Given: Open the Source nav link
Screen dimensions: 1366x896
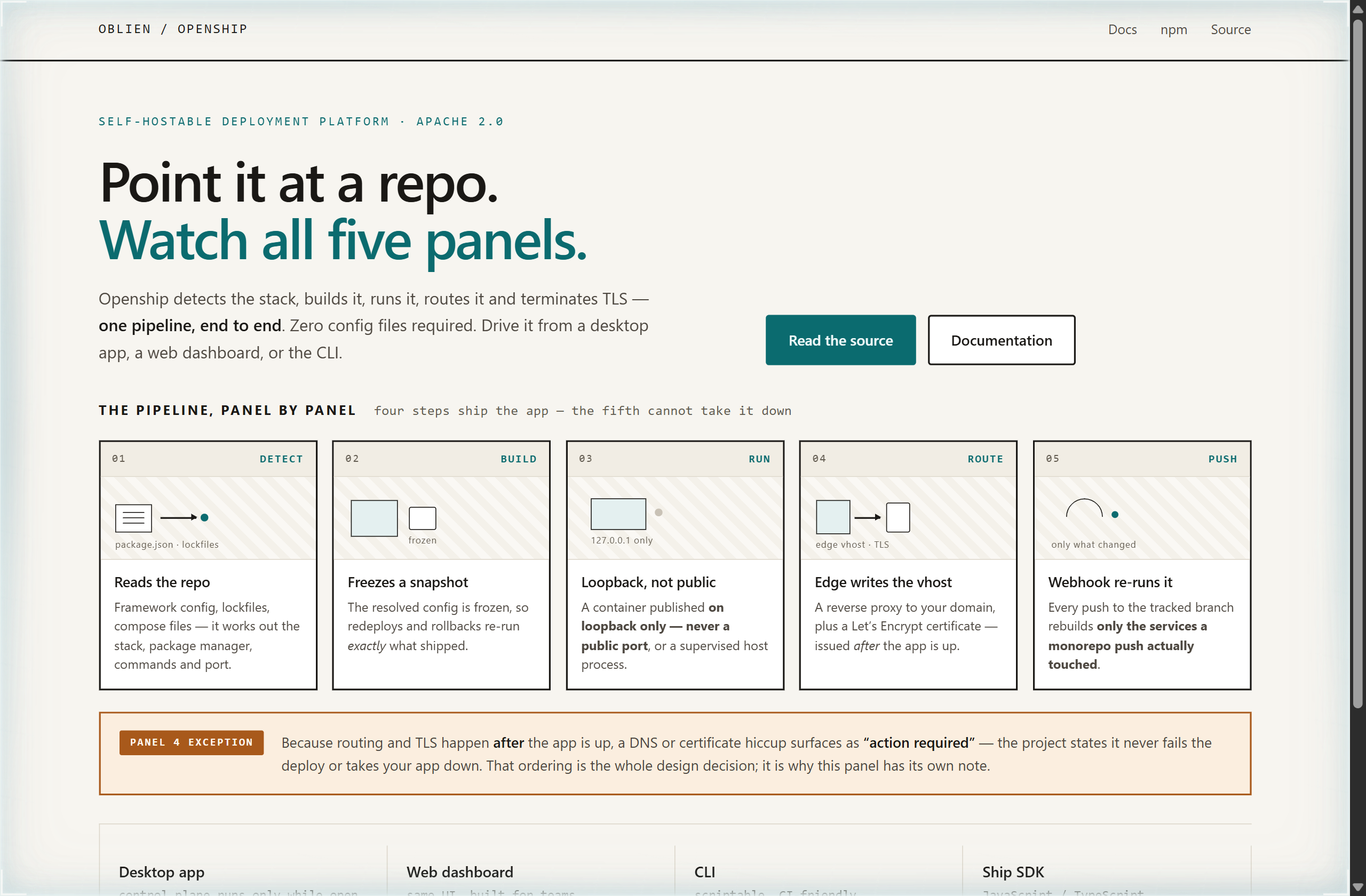Looking at the screenshot, I should tap(1230, 29).
